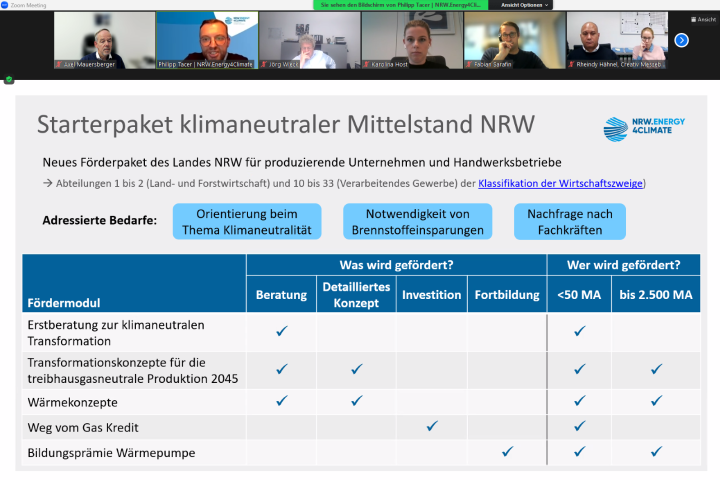Click the slide title Starterpaket klimaneutraler Mittelstand NRW
This screenshot has height=480, width=720.
pos(286,124)
